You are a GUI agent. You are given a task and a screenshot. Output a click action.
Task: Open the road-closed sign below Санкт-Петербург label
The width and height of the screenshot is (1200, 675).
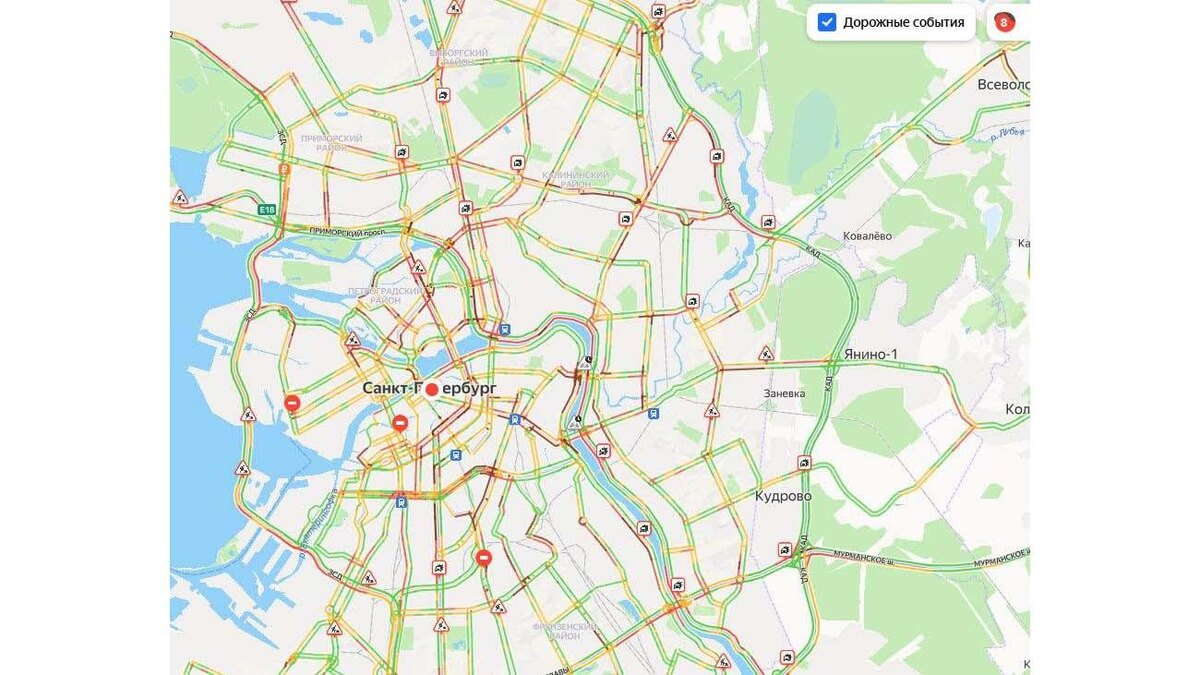pyautogui.click(x=400, y=424)
